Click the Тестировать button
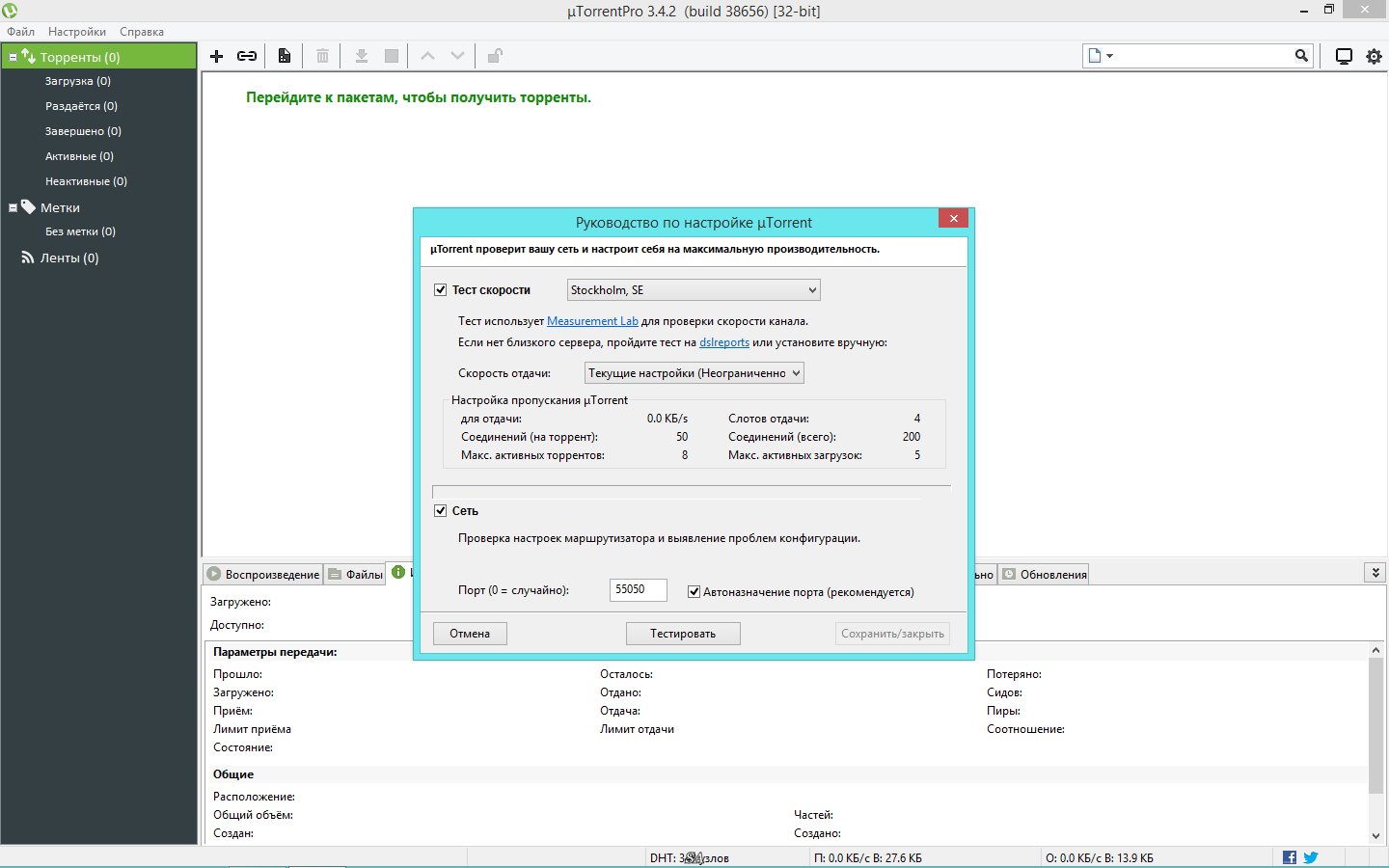 pyautogui.click(x=683, y=633)
